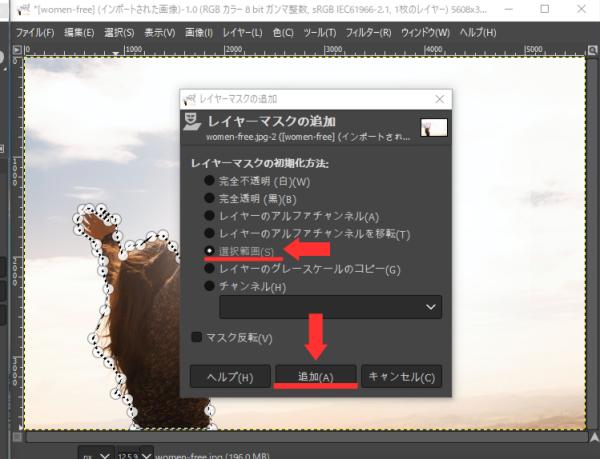The width and height of the screenshot is (600, 459).
Task: Expand the channel selection dropdown
Action: 331,307
